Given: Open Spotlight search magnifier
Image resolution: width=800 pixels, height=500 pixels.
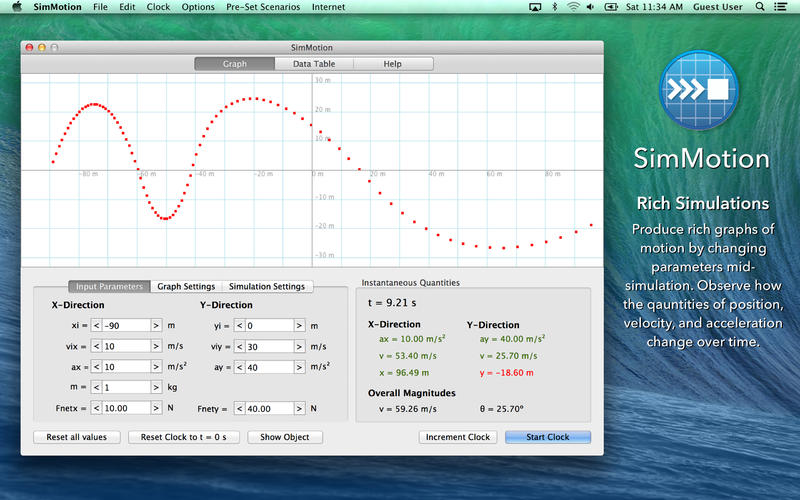Looking at the screenshot, I should [760, 7].
